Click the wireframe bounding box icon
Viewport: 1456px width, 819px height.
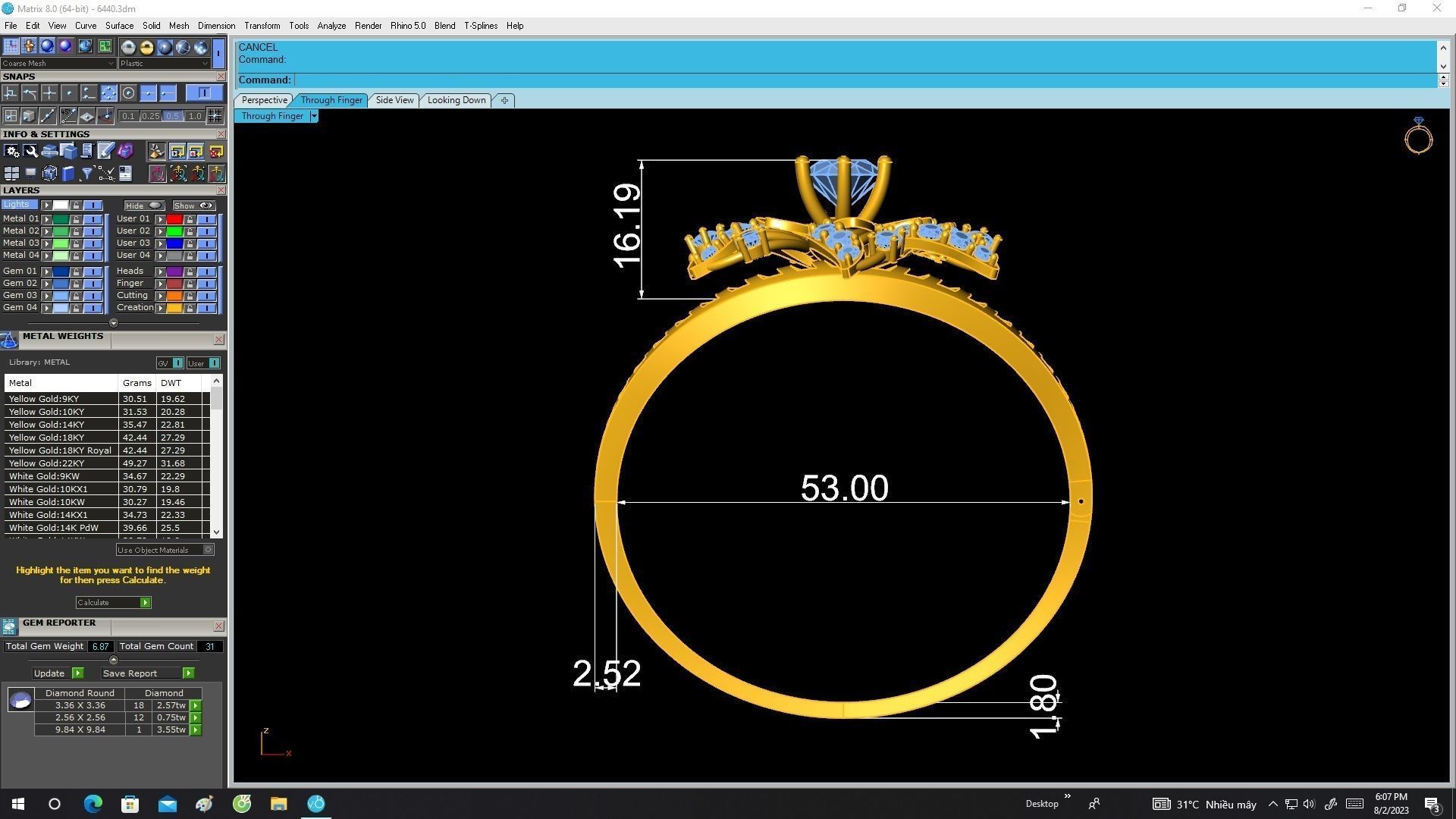point(49,174)
